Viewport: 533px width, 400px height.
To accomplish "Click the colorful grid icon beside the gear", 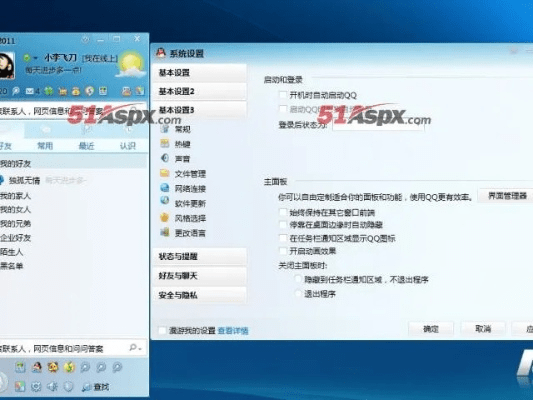I will click(x=20, y=387).
